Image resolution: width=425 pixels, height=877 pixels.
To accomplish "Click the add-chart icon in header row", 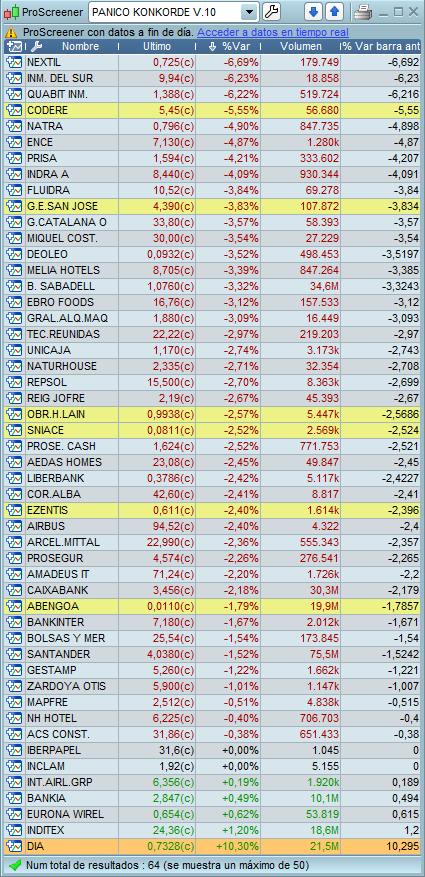I will pyautogui.click(x=13, y=47).
